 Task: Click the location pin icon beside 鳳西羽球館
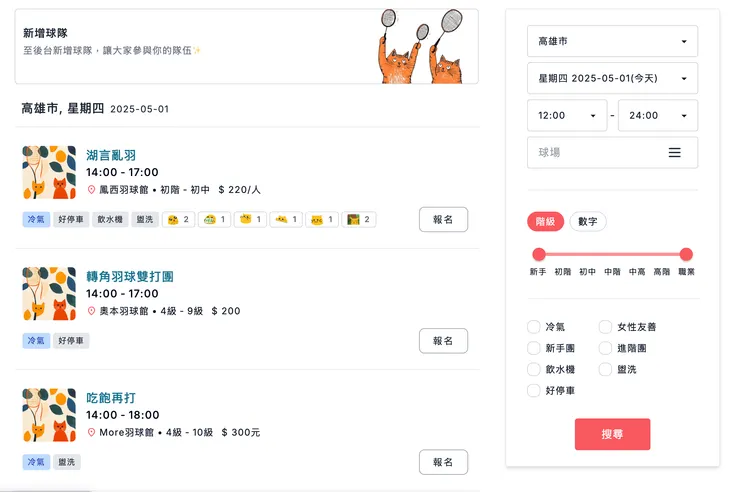91,190
